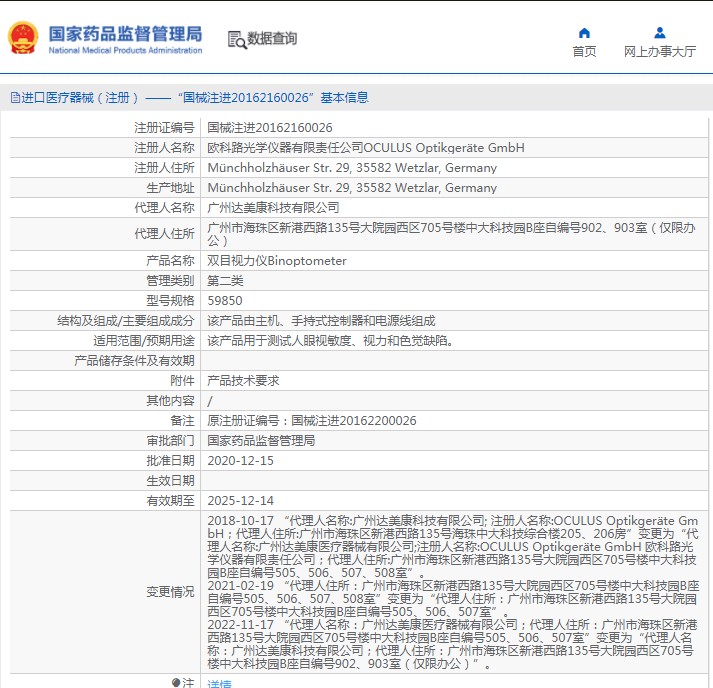Click the 进口医疗器械（注册）breadcrumb title
Screen dimensions: 713x688
coord(80,98)
